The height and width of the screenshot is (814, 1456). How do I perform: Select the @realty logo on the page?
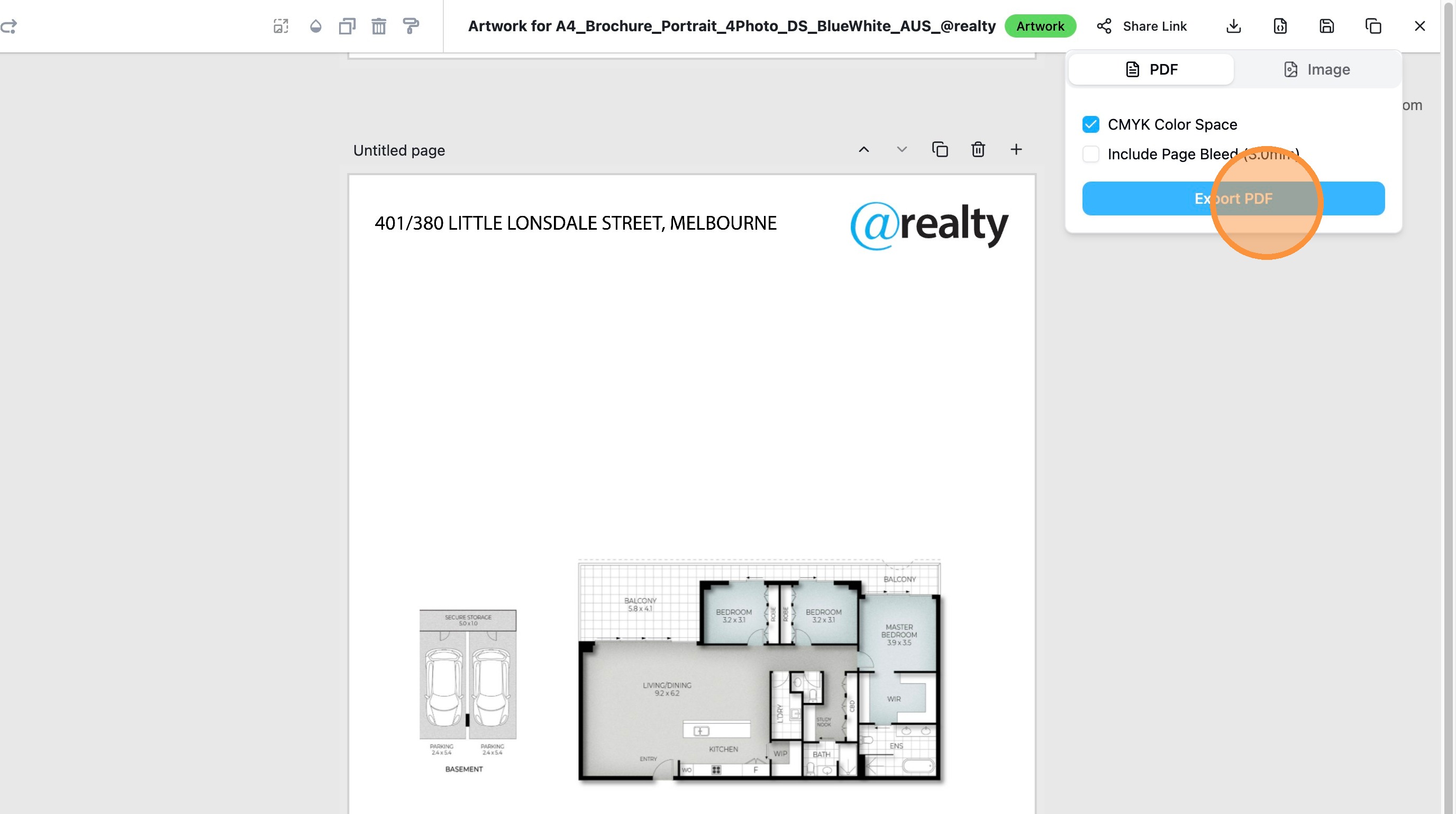point(929,225)
